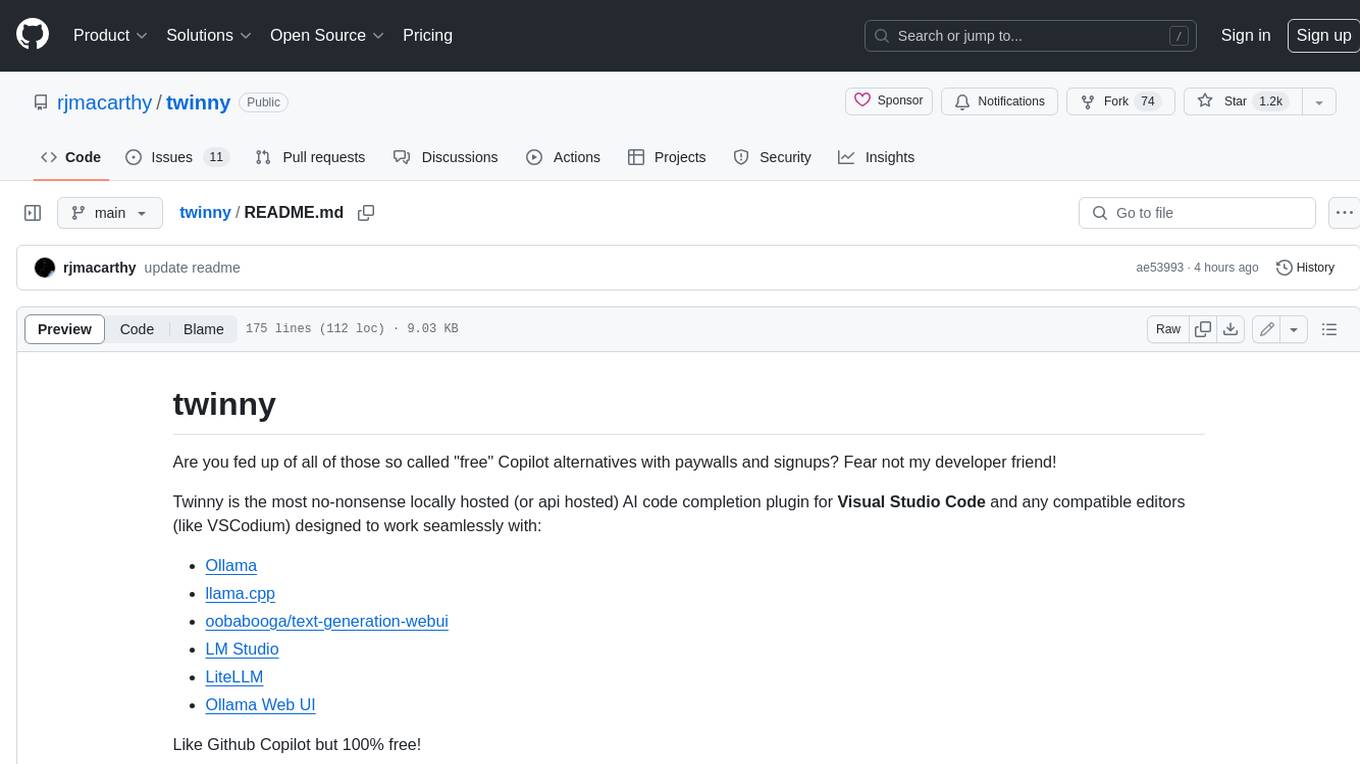This screenshot has height=764, width=1360.
Task: Switch to the Projects tab
Action: pos(667,157)
